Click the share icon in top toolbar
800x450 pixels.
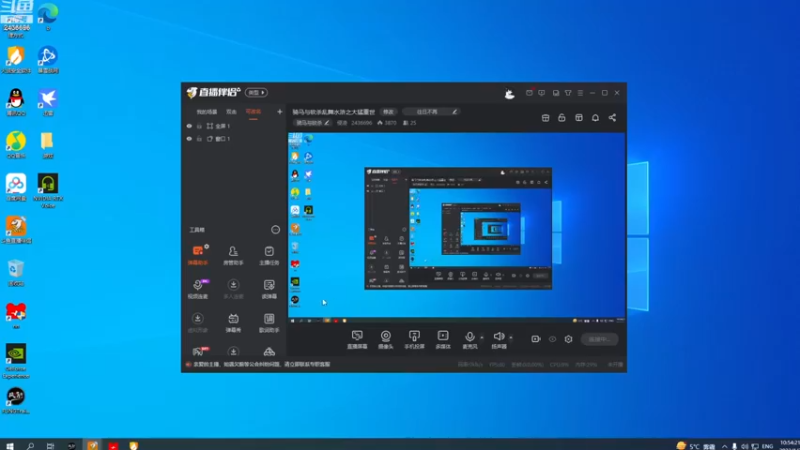coord(612,118)
